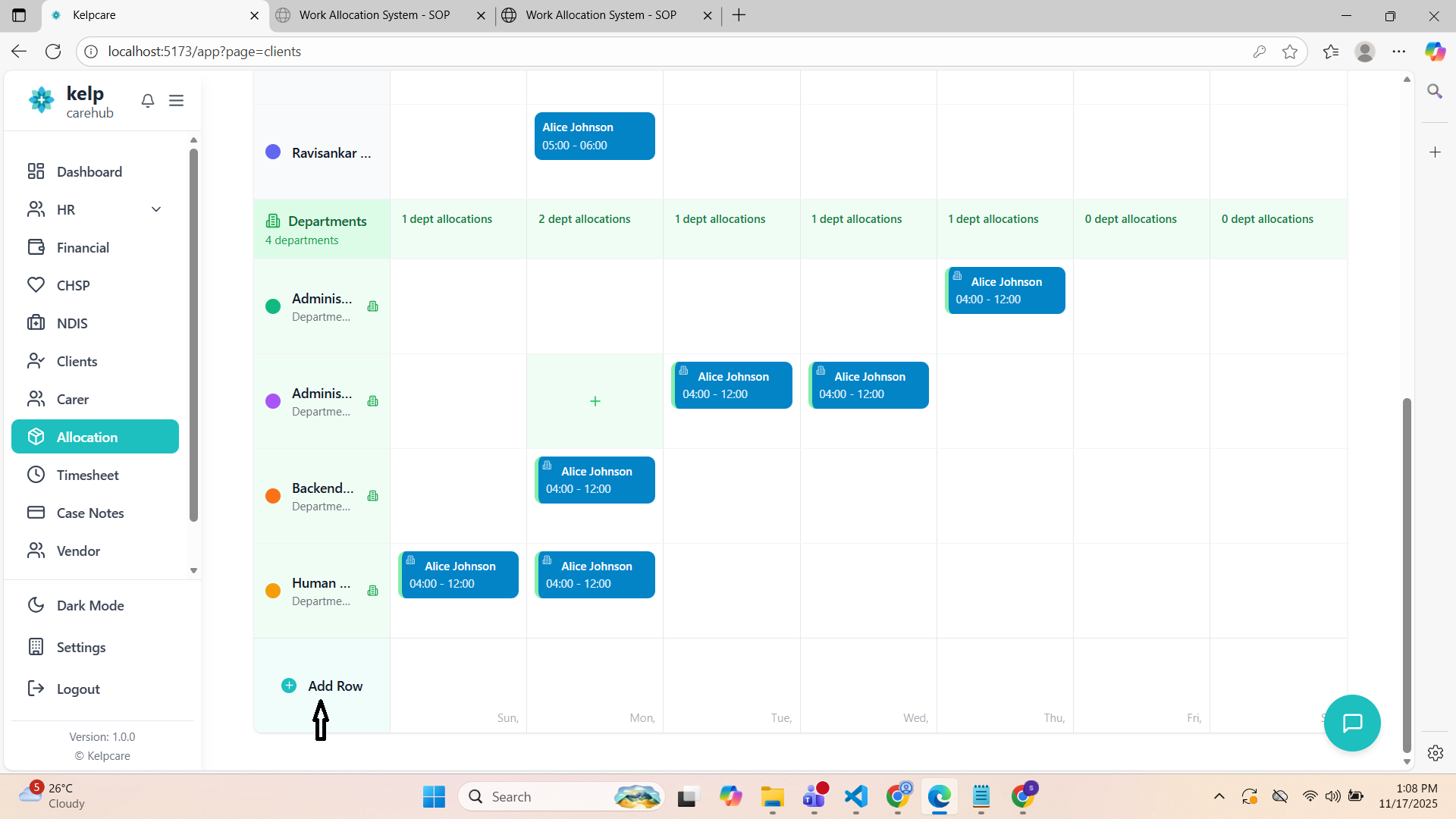Show hidden system tray icons chevron
Screen dimensions: 1456x819
(x=1219, y=796)
